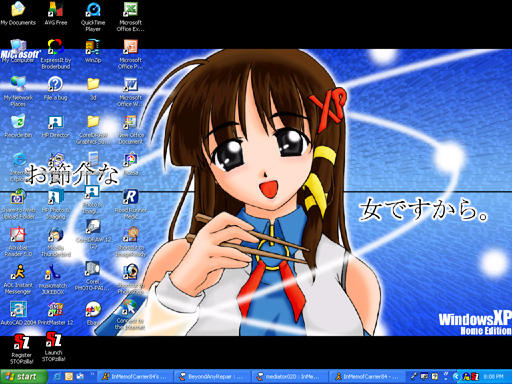Open the CorelDRAW Graphics Suite folder
The width and height of the screenshot is (512, 384).
(x=93, y=122)
